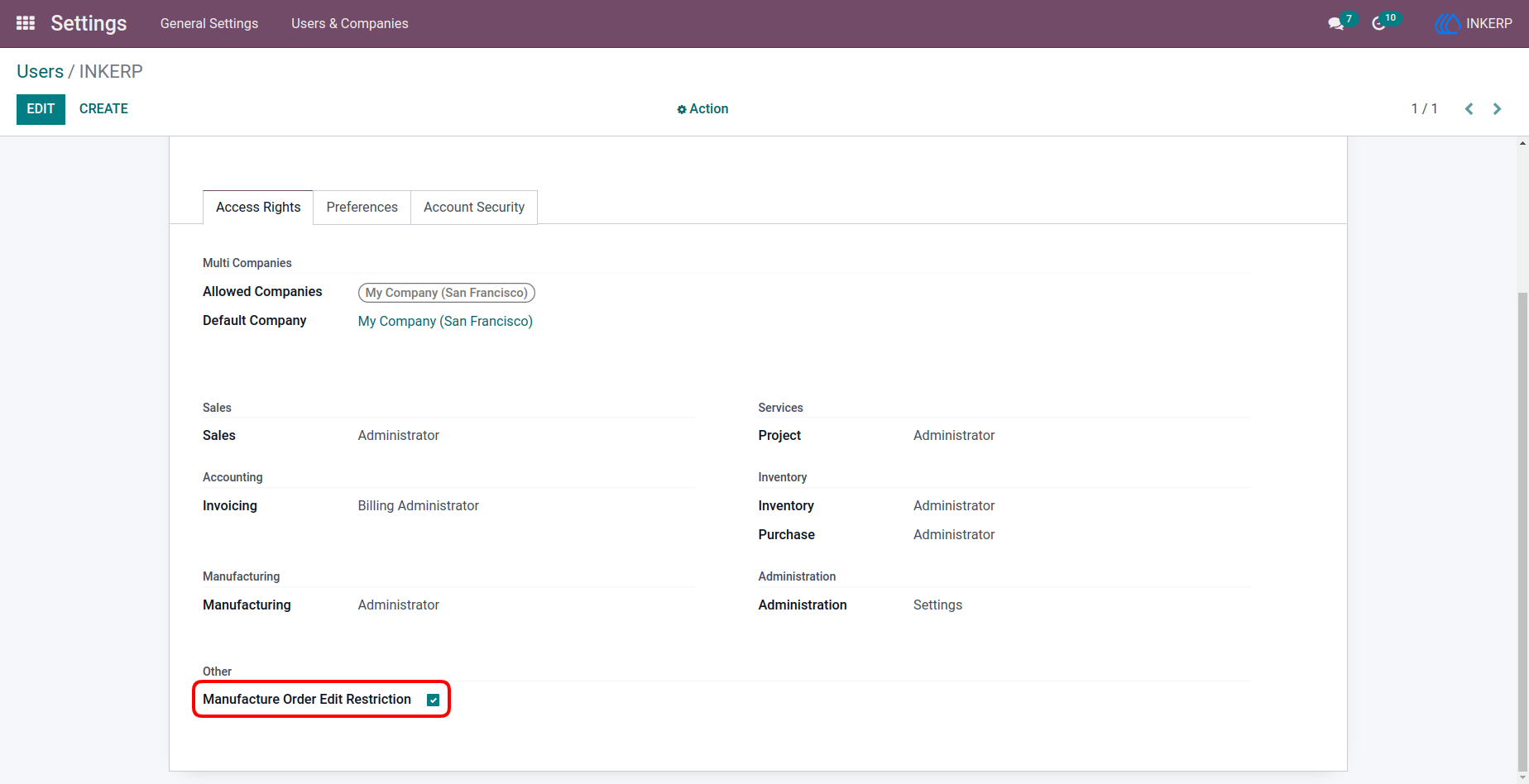
Task: Go back to Users breadcrumb
Action: click(x=40, y=71)
